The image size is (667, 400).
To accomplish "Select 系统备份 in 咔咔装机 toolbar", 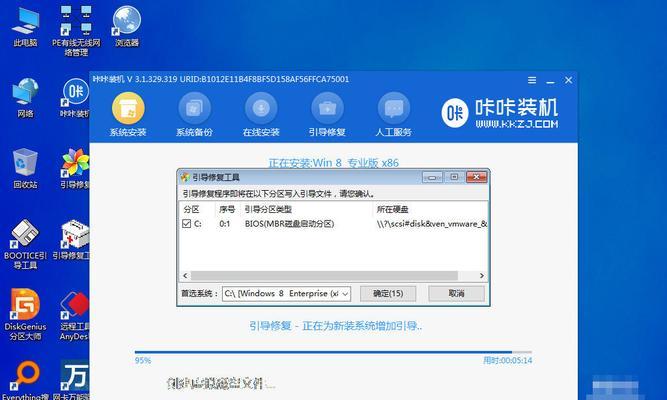I will tap(194, 115).
